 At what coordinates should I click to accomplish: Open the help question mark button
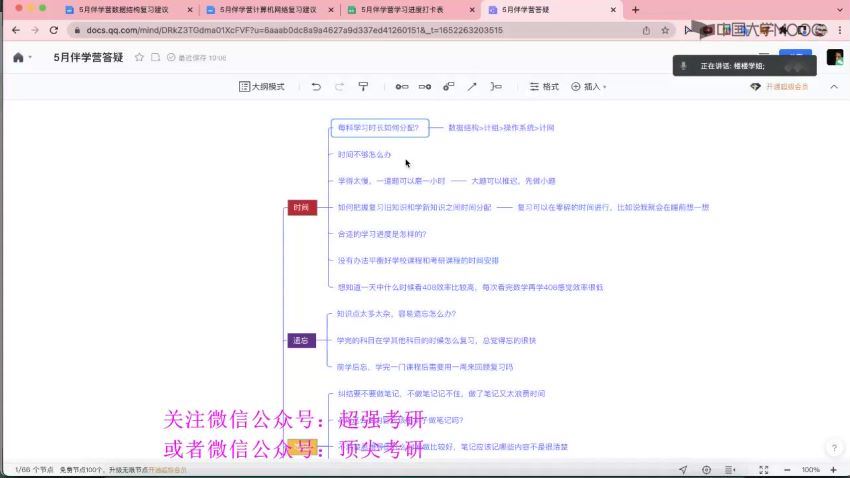(x=834, y=448)
